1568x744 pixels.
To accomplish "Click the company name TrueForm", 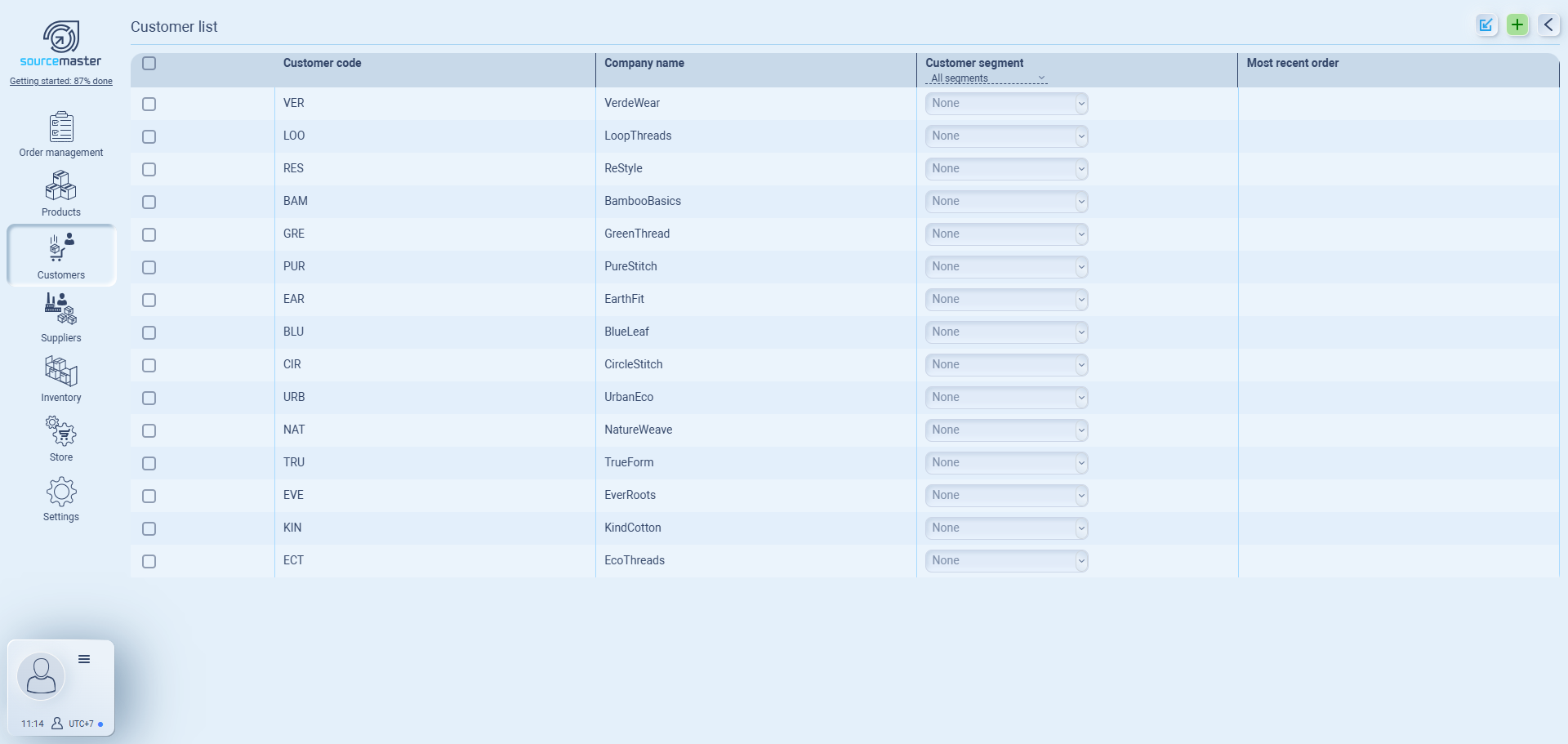I will pos(629,462).
